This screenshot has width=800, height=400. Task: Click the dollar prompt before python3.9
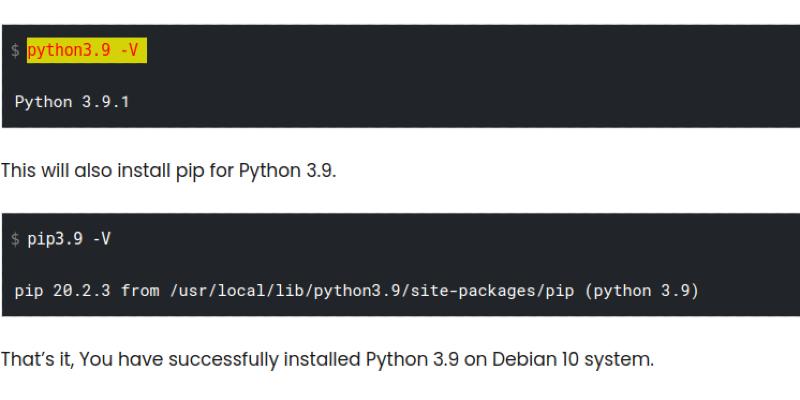tap(15, 51)
